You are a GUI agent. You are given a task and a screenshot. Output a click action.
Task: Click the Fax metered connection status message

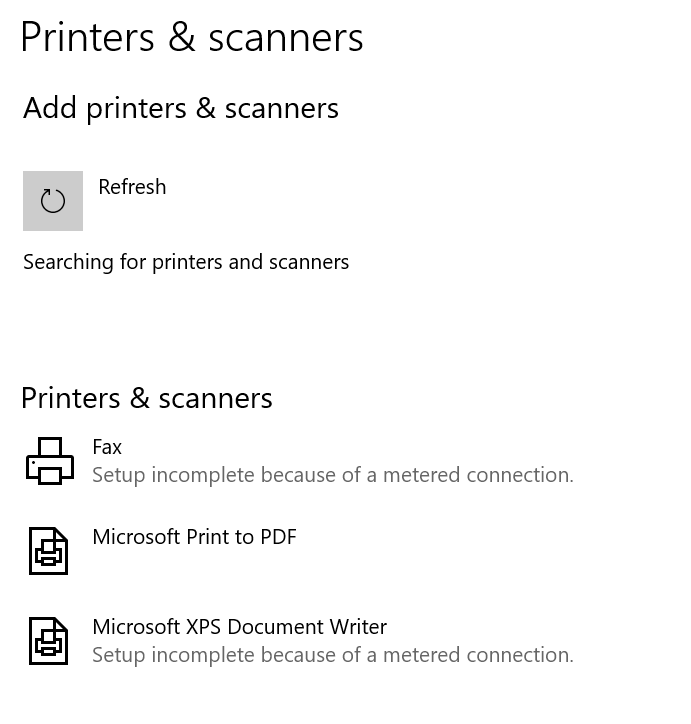click(333, 475)
